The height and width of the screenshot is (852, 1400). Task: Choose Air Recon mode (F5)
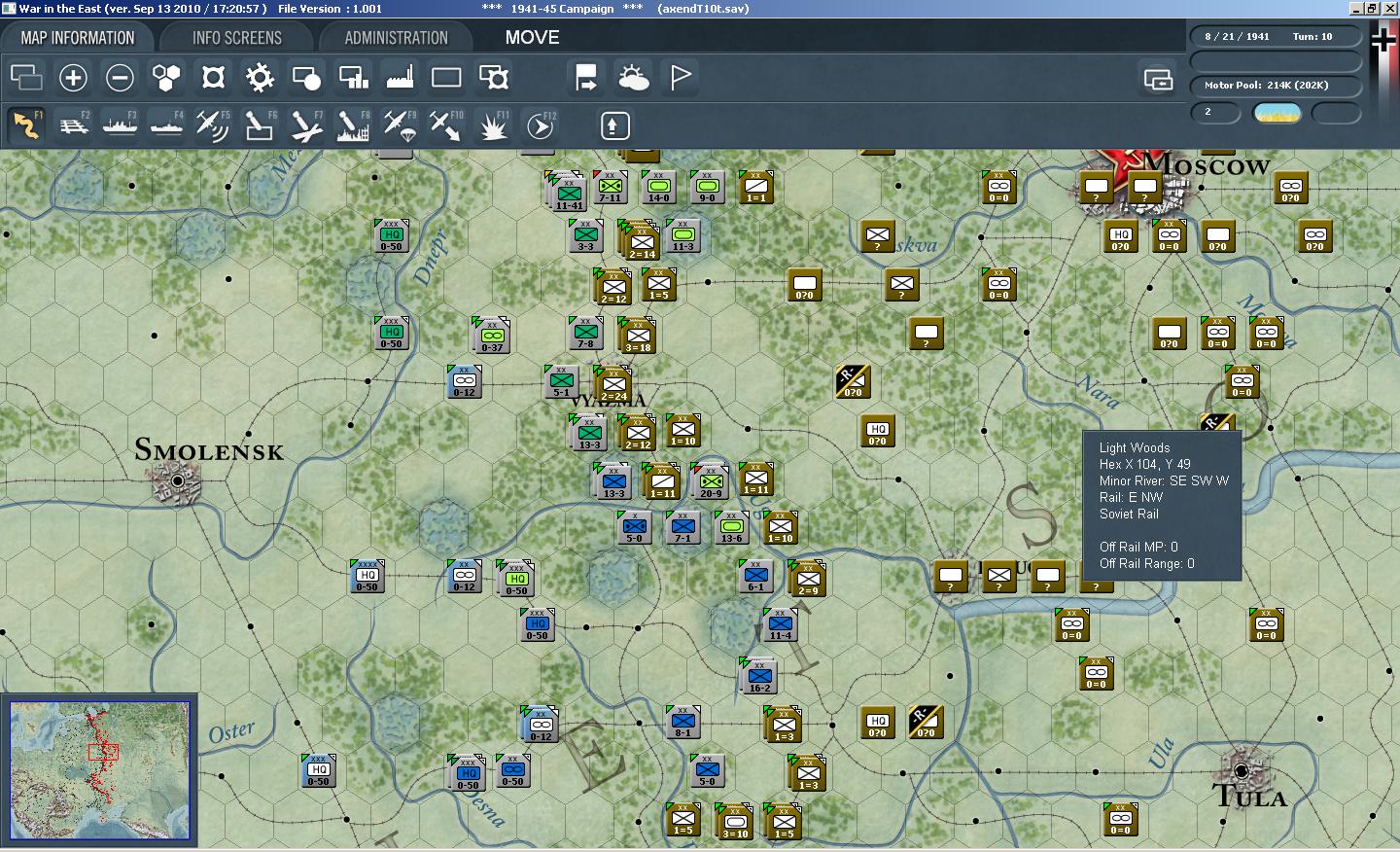[x=213, y=125]
